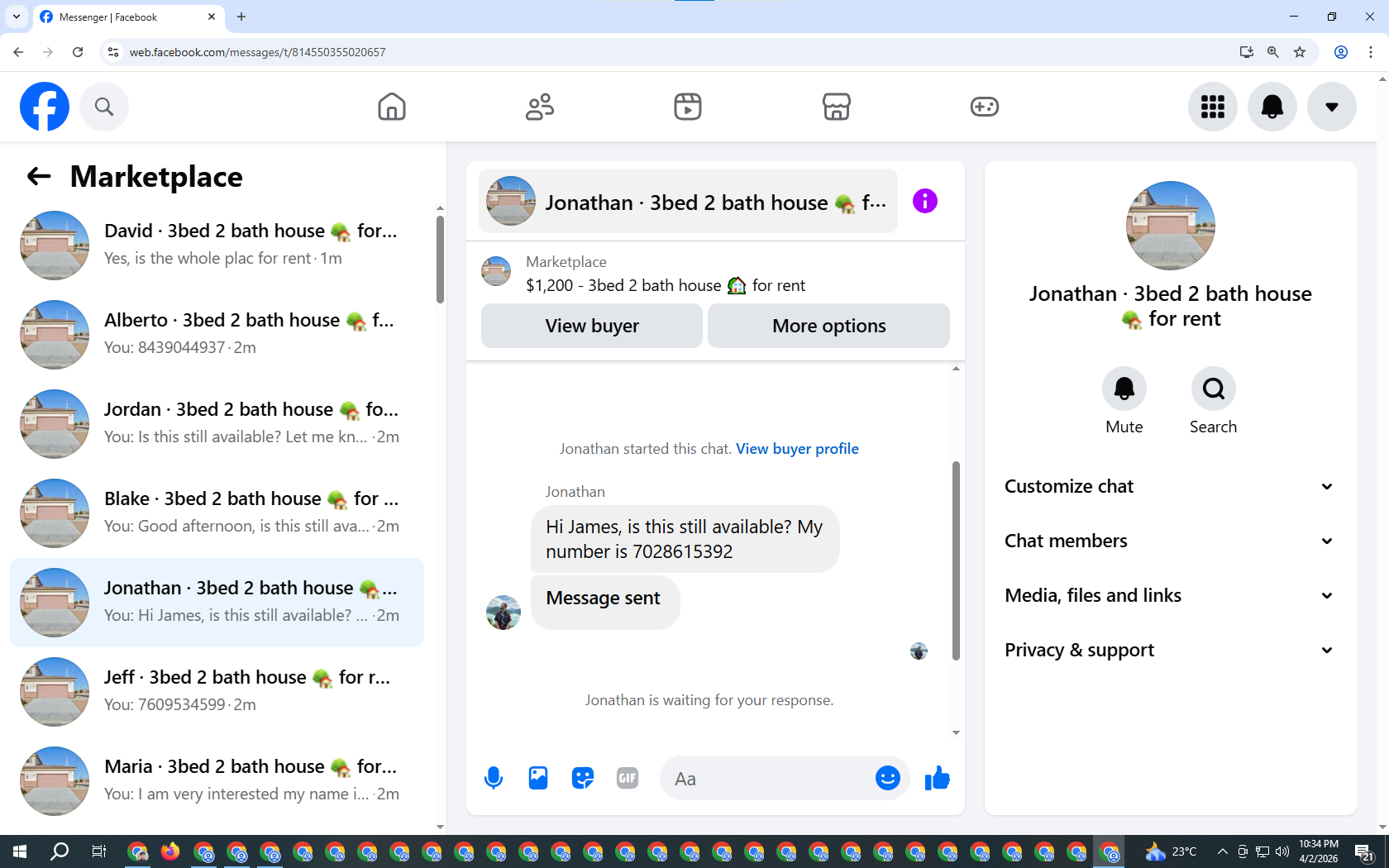
Task: Open the Facebook logo home link
Action: tap(45, 107)
